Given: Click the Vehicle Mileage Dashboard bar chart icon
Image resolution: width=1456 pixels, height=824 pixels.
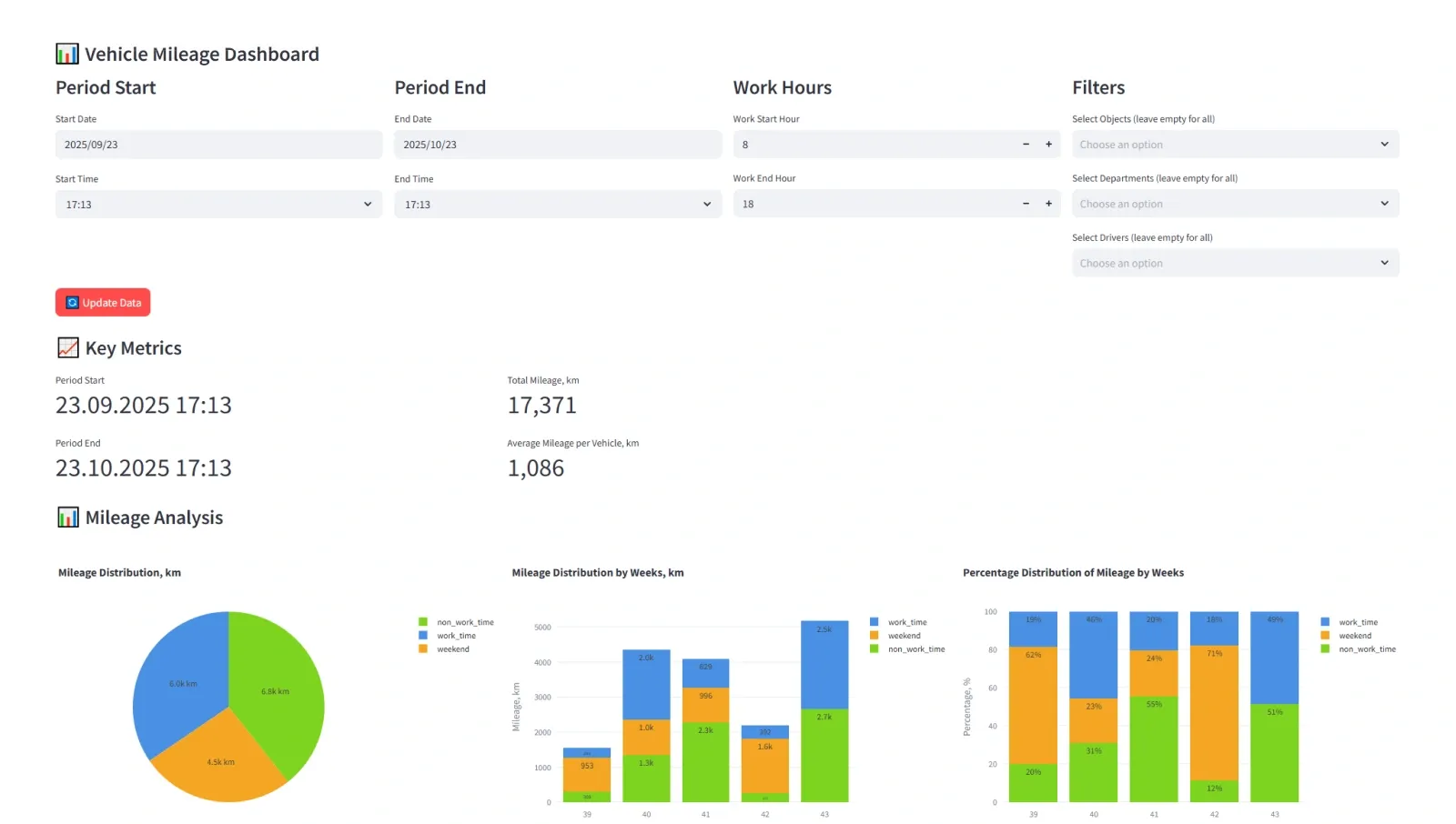Looking at the screenshot, I should [66, 54].
